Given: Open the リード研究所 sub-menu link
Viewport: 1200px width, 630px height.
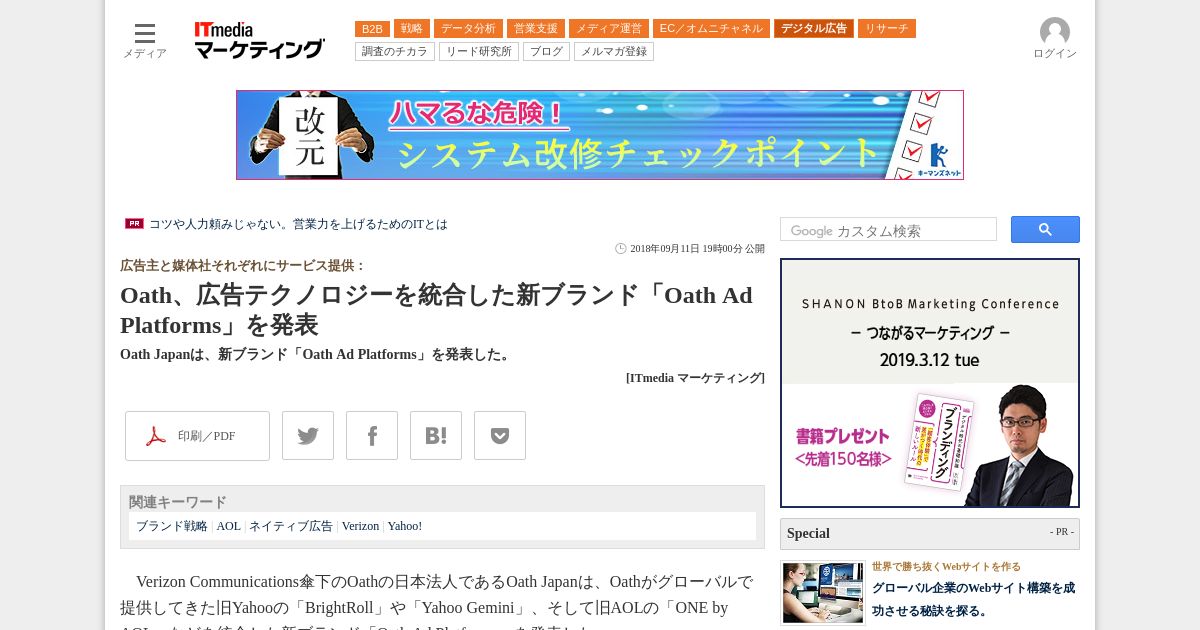Looking at the screenshot, I should [x=479, y=51].
